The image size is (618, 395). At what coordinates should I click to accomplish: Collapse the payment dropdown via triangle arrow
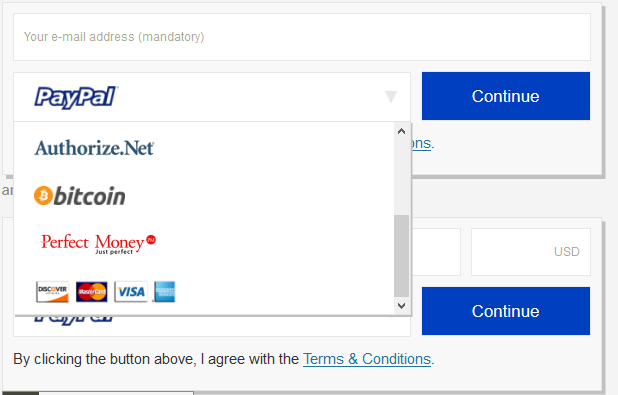(x=391, y=97)
